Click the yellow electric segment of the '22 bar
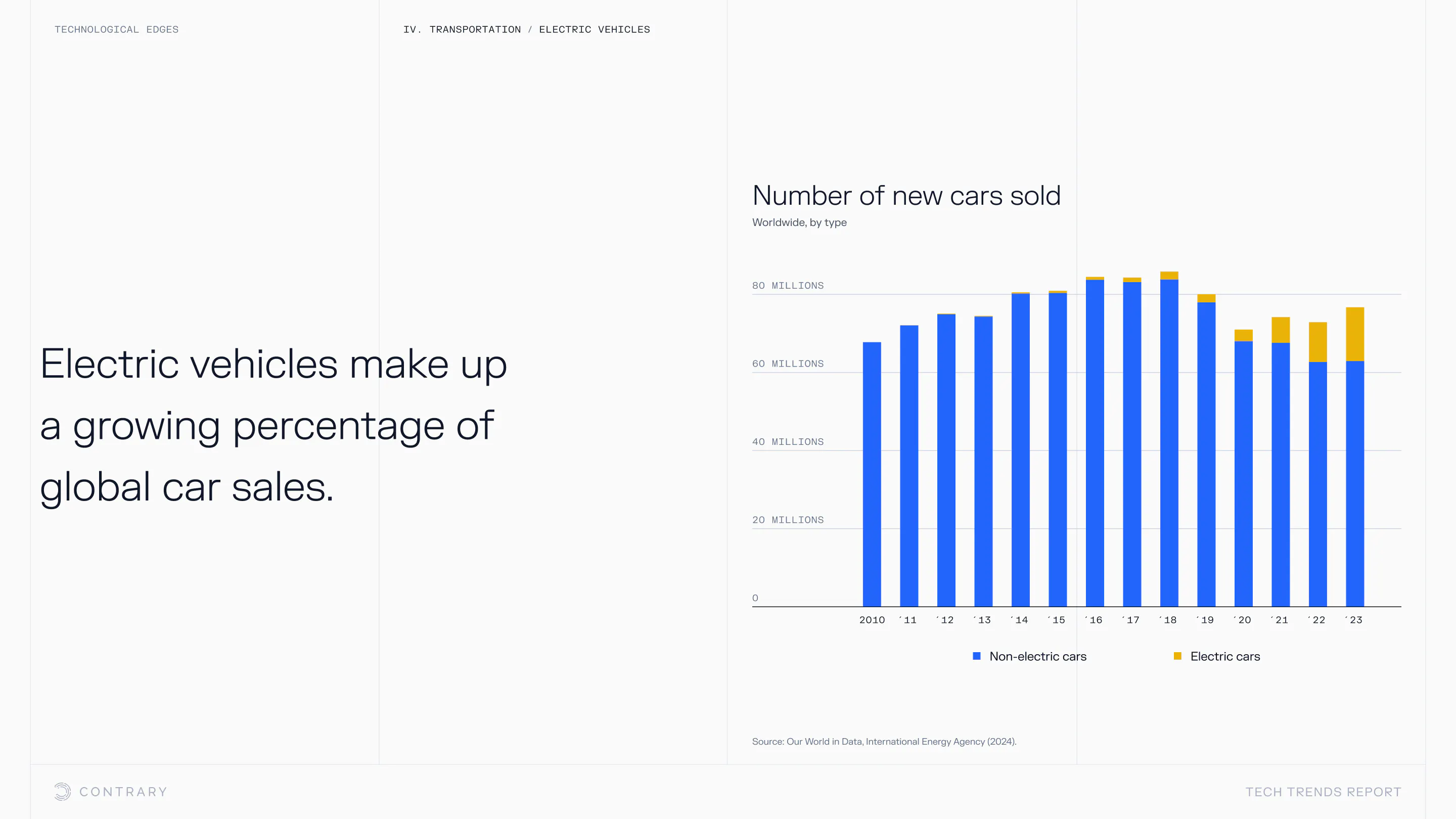This screenshot has height=819, width=1456. pos(1317,342)
